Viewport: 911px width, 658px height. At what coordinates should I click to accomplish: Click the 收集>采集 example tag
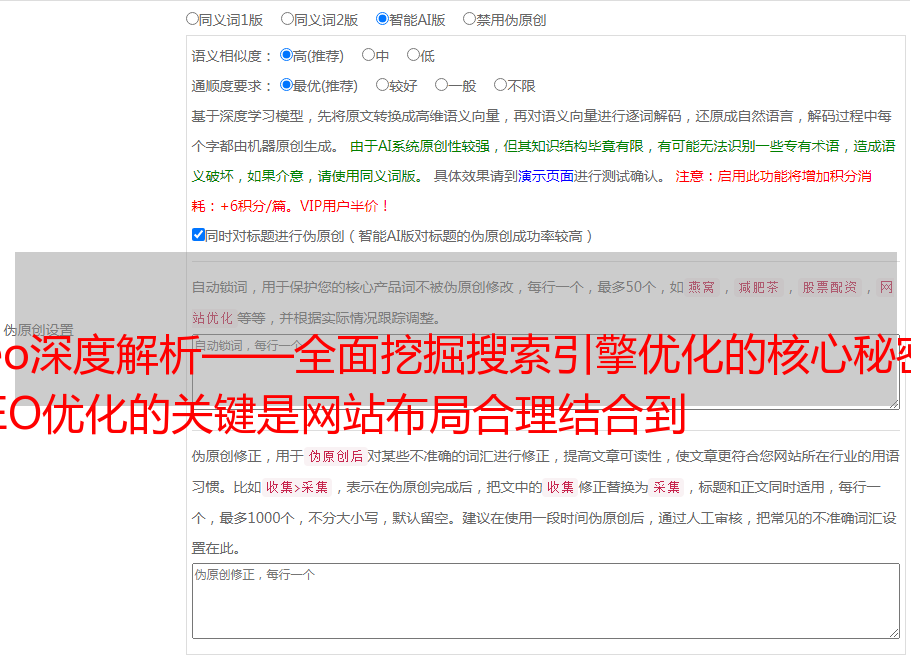tap(297, 487)
